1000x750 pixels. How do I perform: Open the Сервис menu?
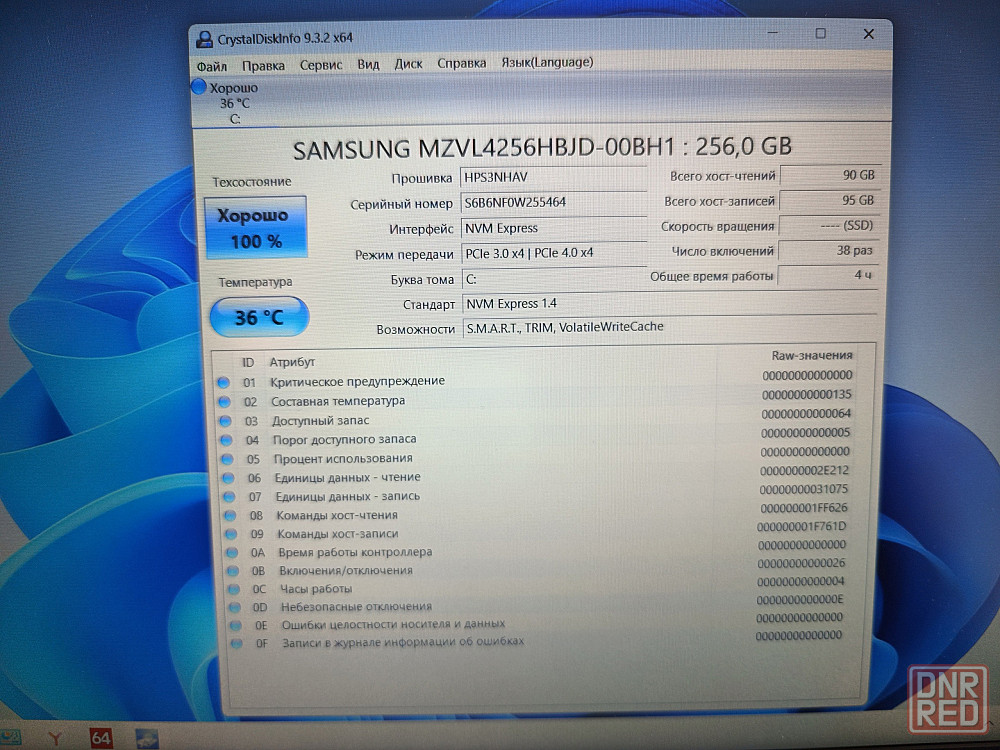point(321,65)
